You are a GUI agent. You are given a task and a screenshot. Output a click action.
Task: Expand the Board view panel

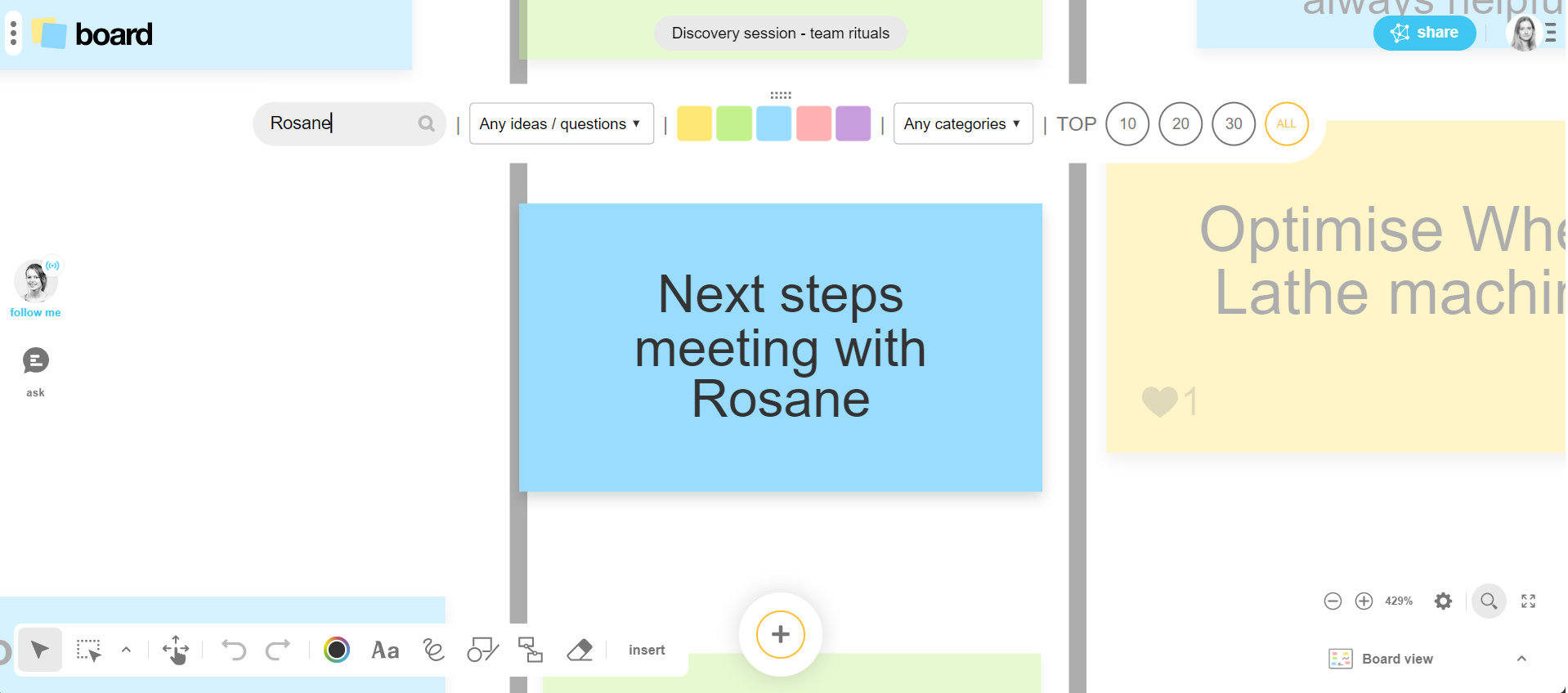coord(1521,659)
